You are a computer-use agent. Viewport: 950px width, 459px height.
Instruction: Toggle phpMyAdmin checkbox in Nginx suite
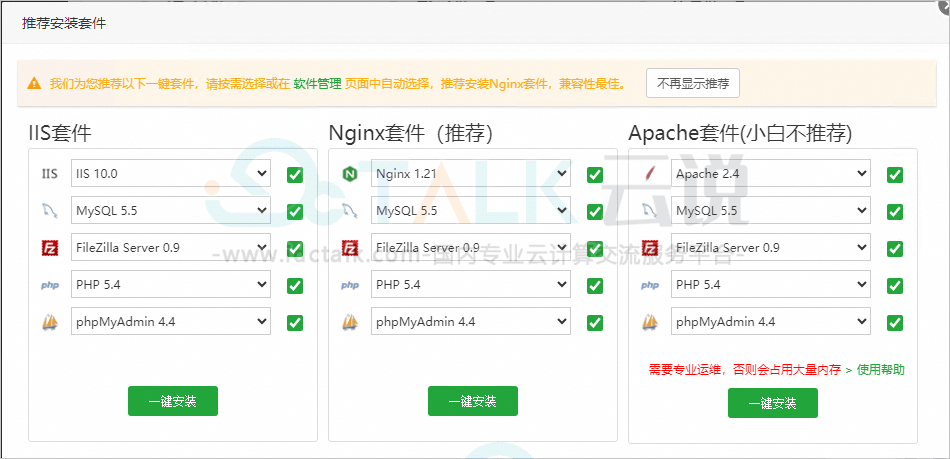(595, 322)
